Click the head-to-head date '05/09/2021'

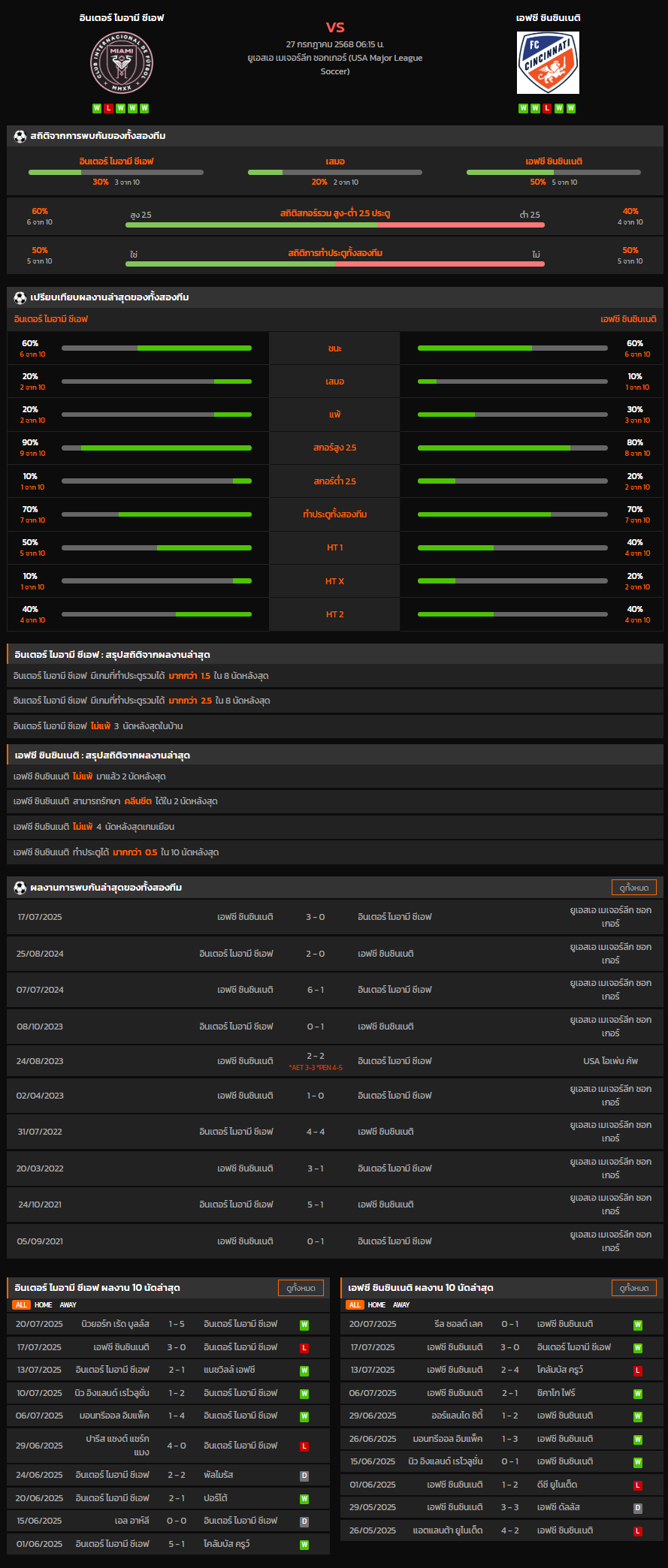click(x=40, y=1241)
